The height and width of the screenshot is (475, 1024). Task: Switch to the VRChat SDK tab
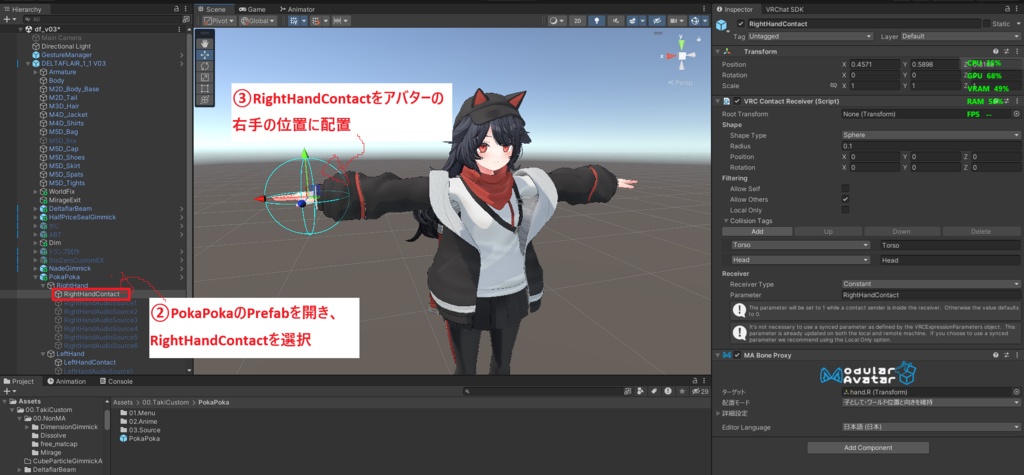(786, 9)
